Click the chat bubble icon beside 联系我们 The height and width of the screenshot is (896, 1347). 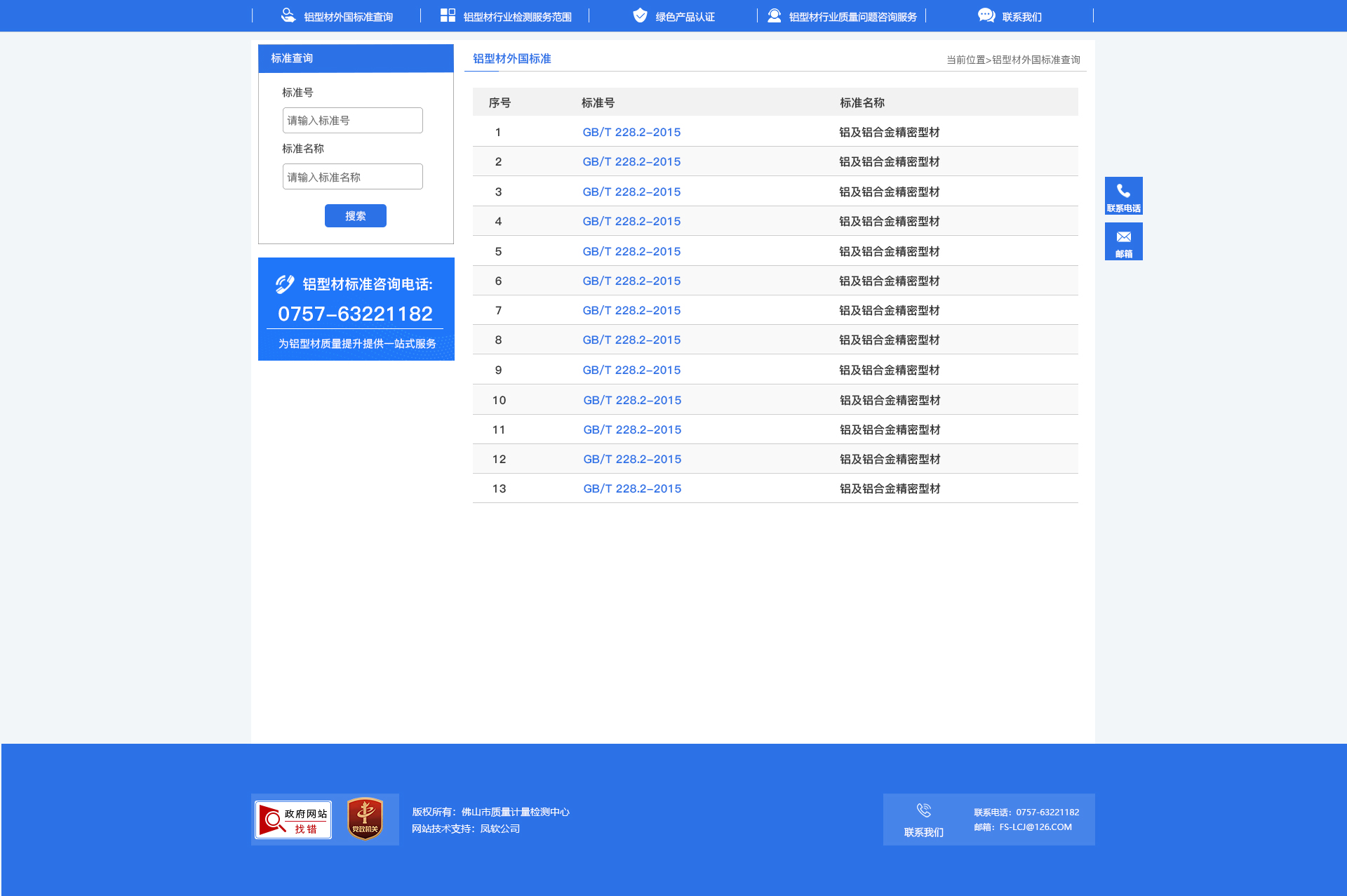(x=986, y=15)
